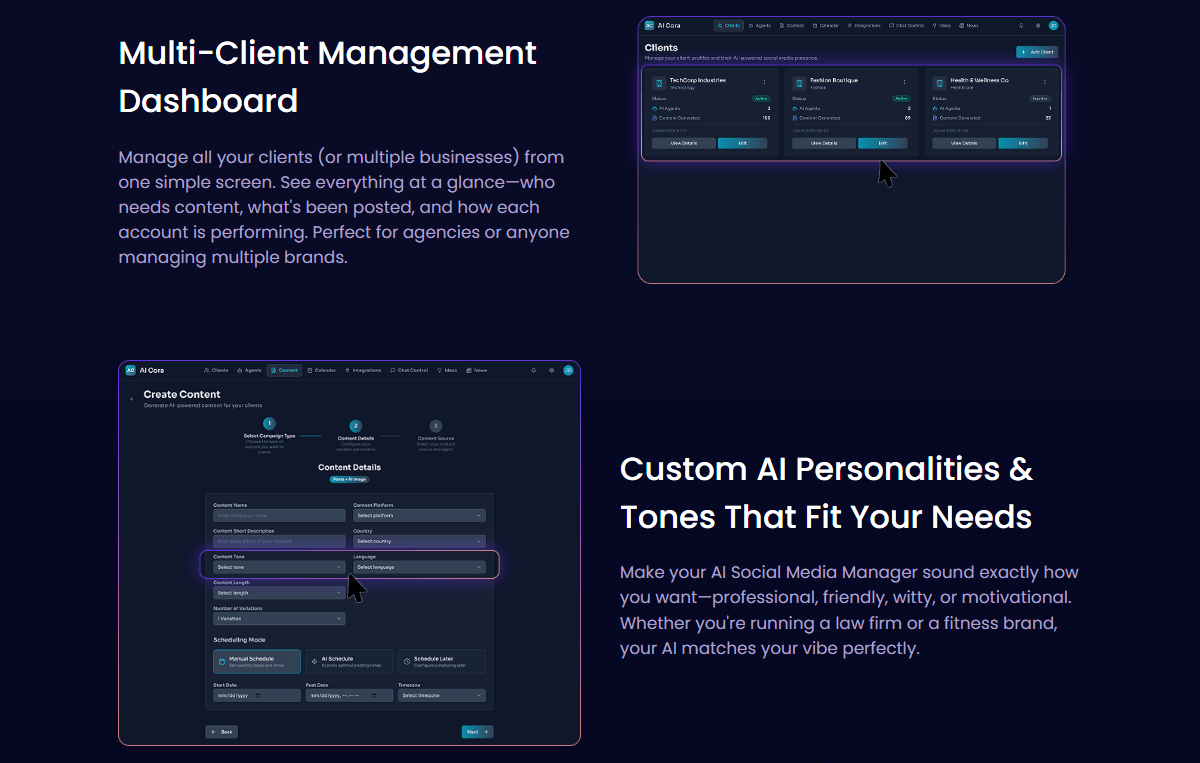Click the calendar icon in Start Date field
Screen dimensions: 1200x763
258,695
